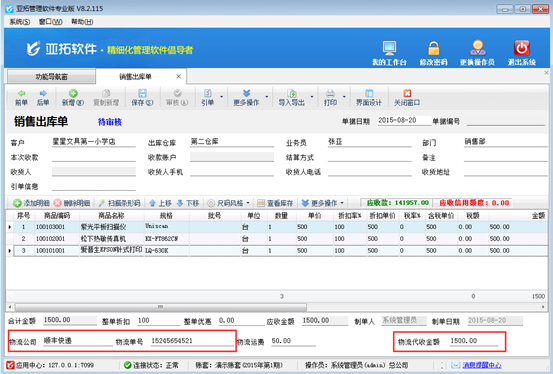Save the document with 保存 icon
The width and height of the screenshot is (553, 374).
pyautogui.click(x=142, y=93)
